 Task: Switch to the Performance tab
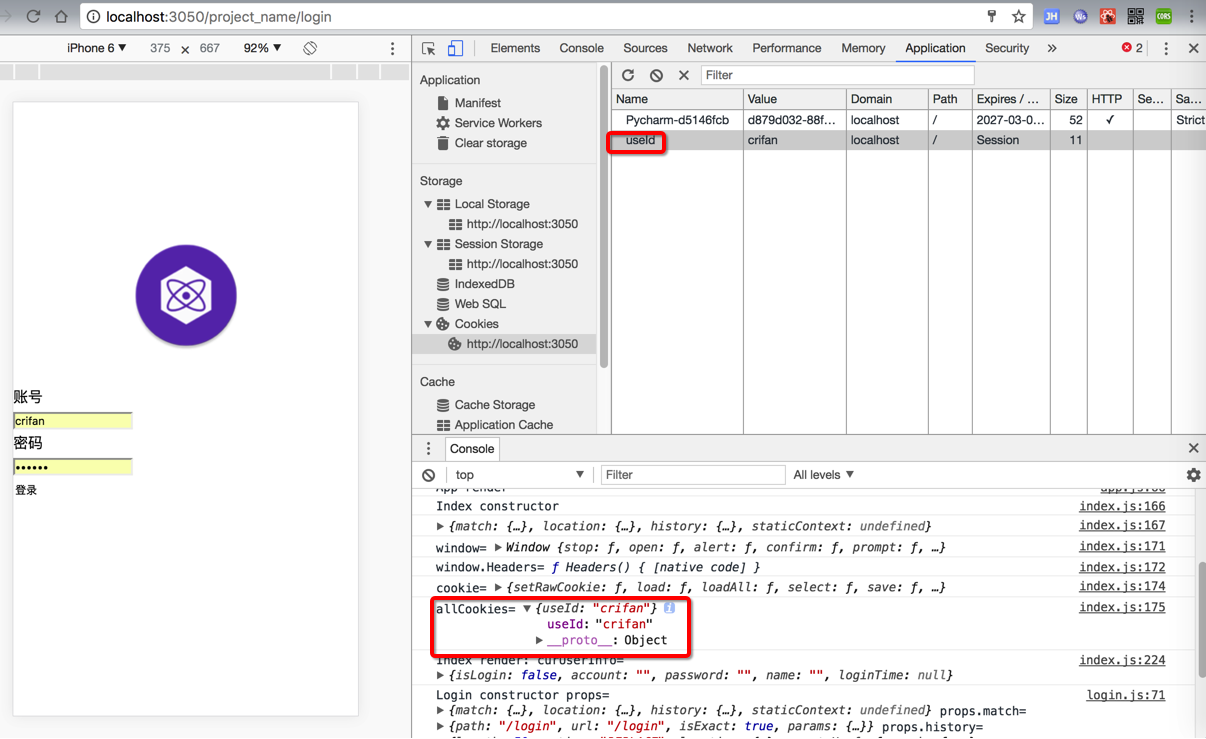click(787, 48)
